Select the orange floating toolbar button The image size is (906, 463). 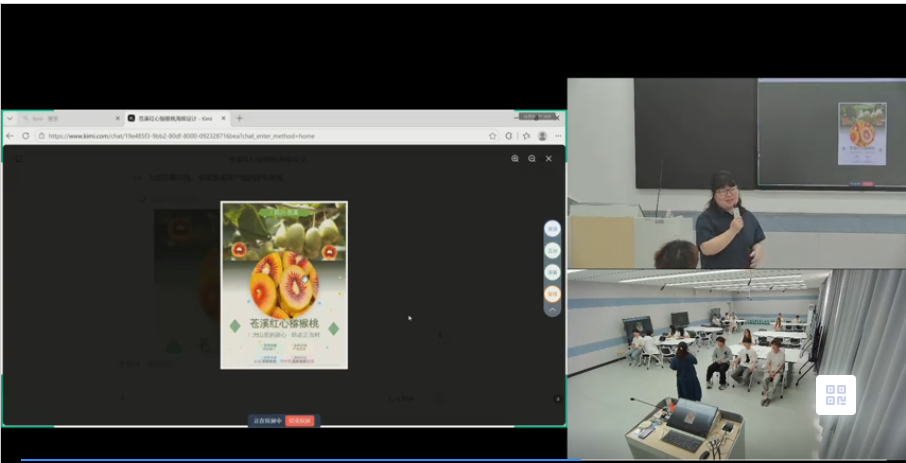(552, 294)
